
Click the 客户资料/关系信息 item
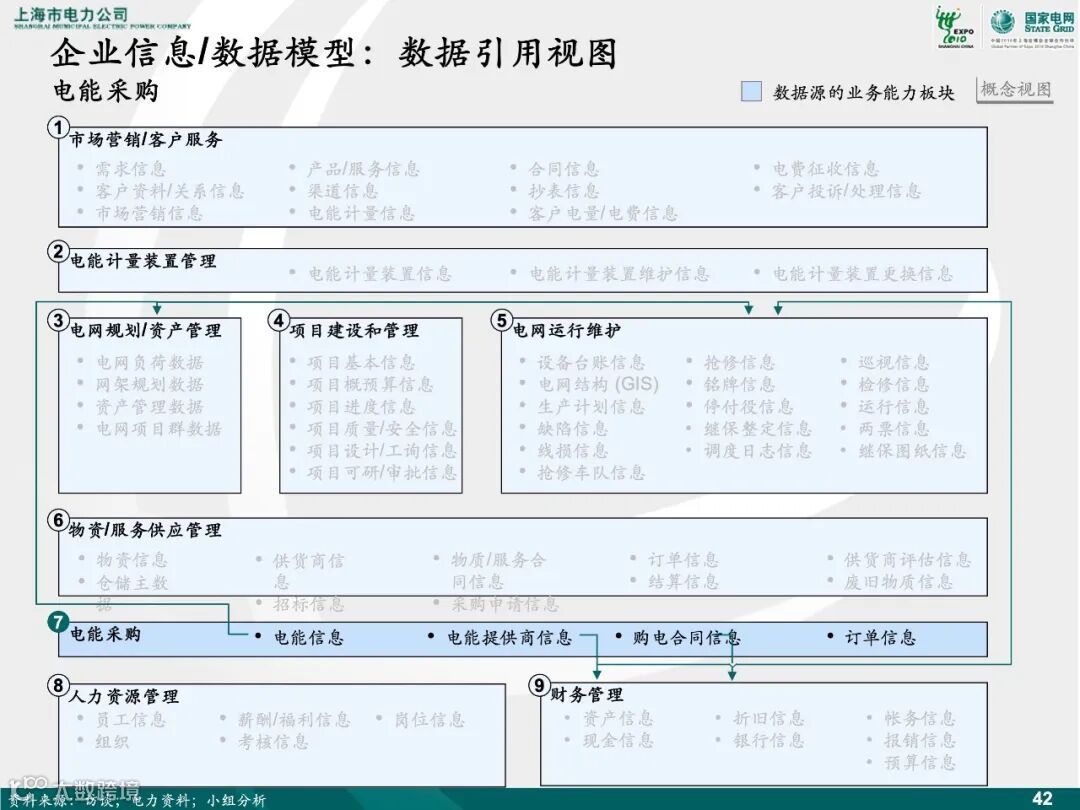tap(170, 191)
